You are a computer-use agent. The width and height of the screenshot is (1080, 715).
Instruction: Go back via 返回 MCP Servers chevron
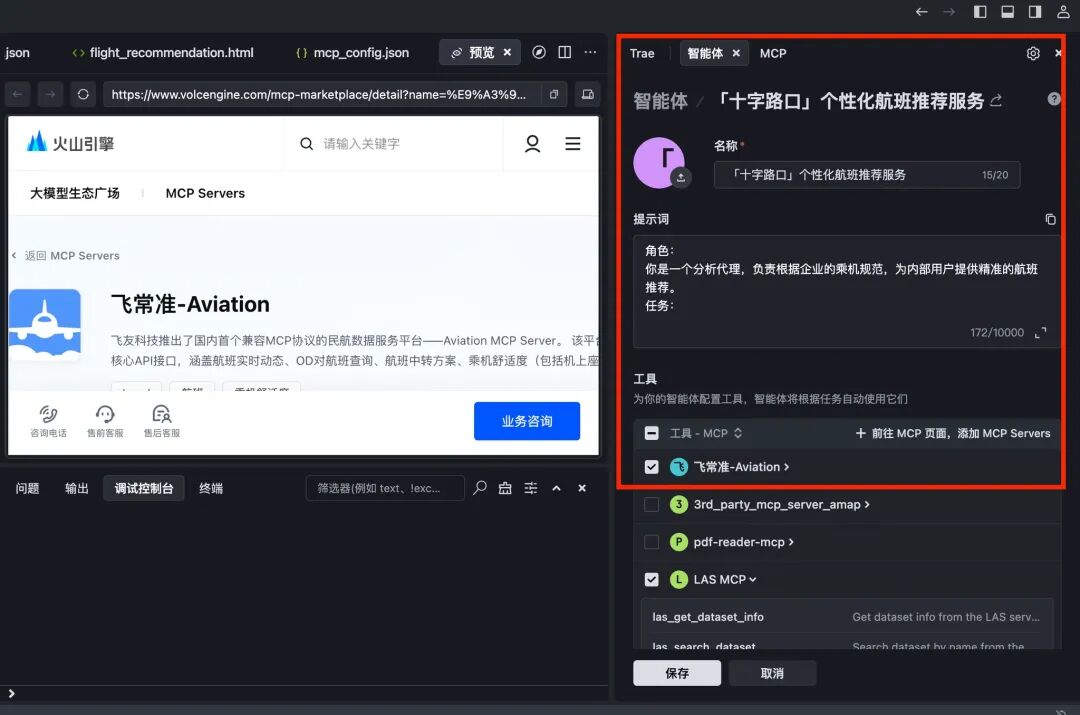tap(14, 256)
